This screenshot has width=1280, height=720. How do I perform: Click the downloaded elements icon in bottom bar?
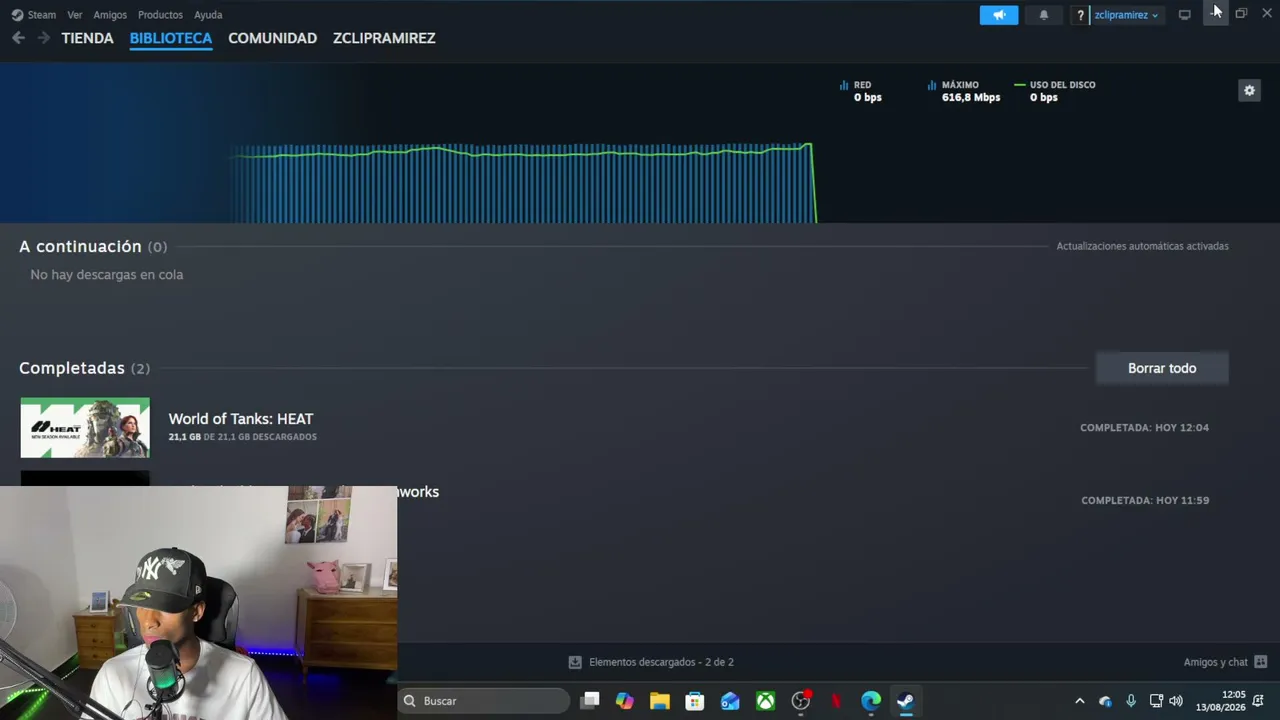(x=575, y=662)
